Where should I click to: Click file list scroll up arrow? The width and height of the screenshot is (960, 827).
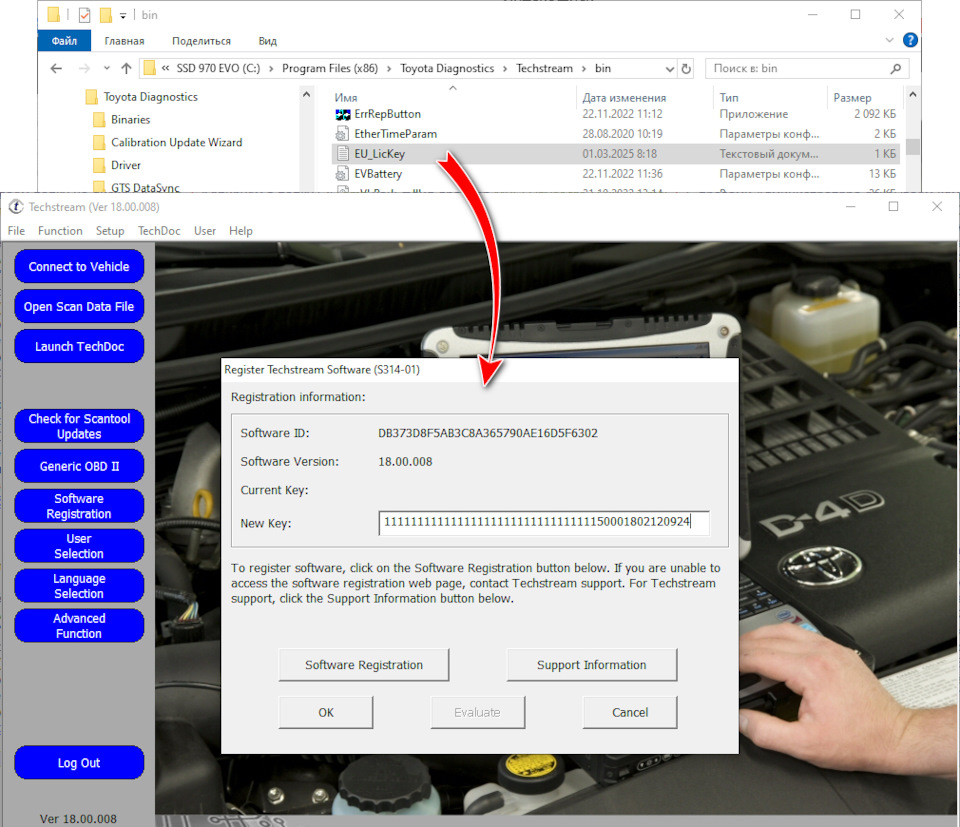coord(912,95)
